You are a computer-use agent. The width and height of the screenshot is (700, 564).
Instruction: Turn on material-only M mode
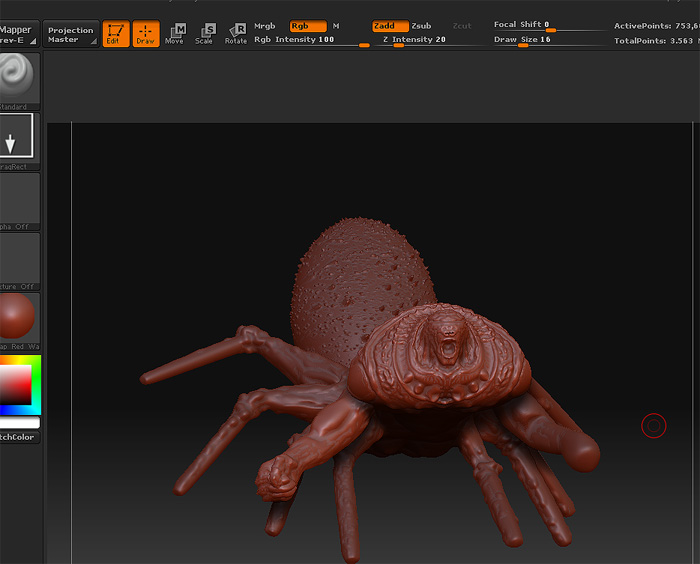336,26
